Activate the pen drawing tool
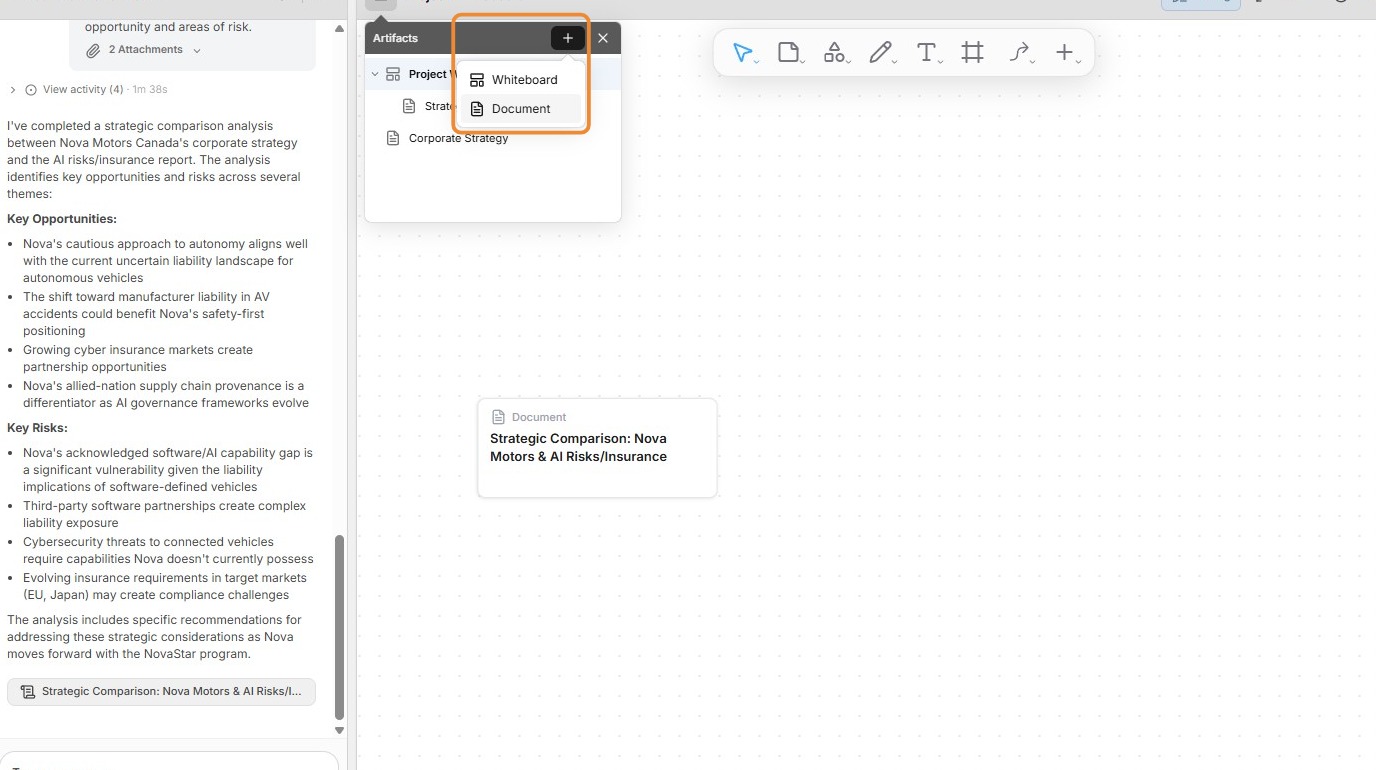Image resolution: width=1376 pixels, height=770 pixels. pyautogui.click(x=880, y=53)
